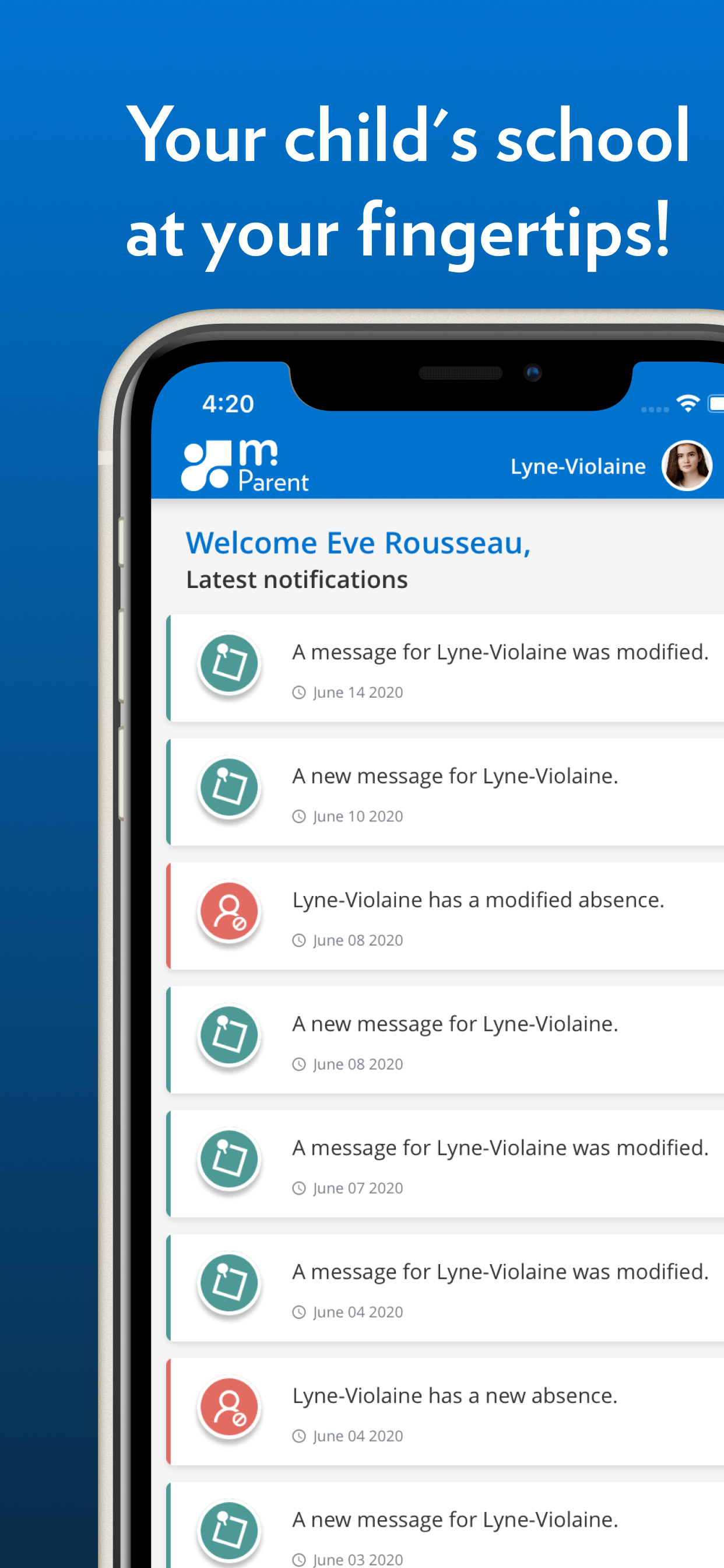
Task: Tap message icon for June 10 2020 notification
Action: 229,787
